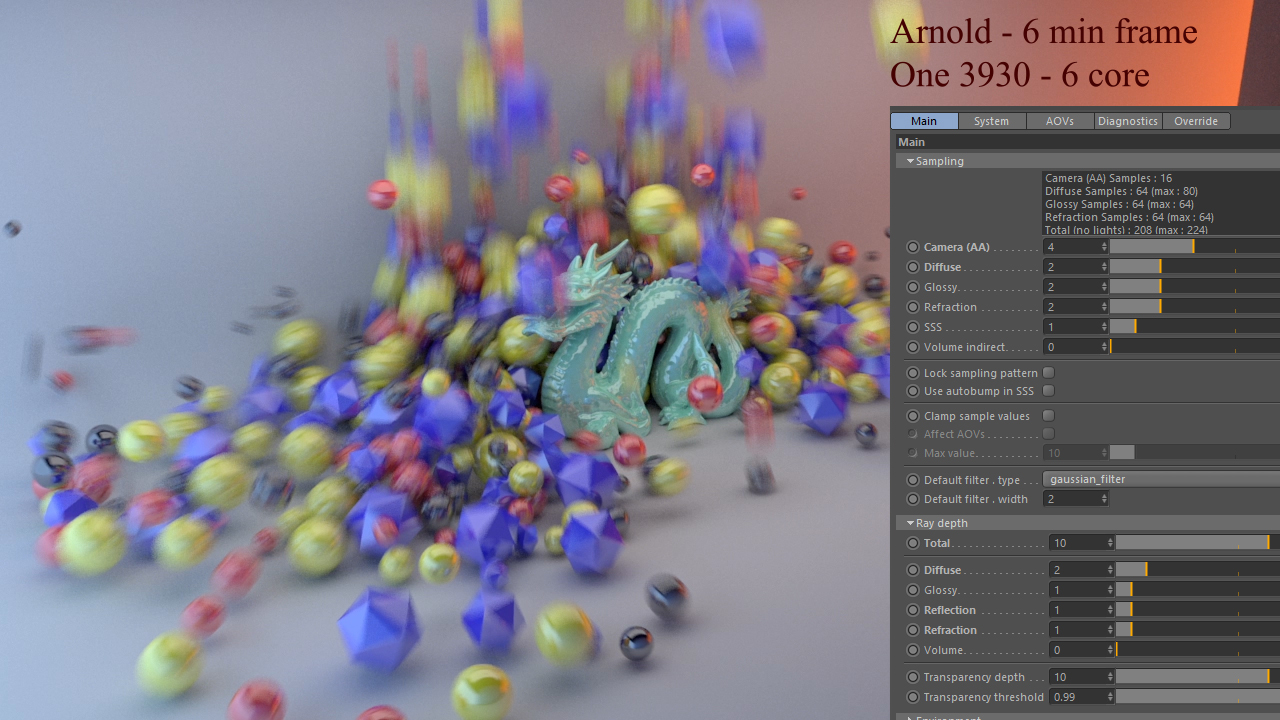This screenshot has width=1280, height=720.
Task: Click the Transparency threshold slider
Action: [1198, 697]
